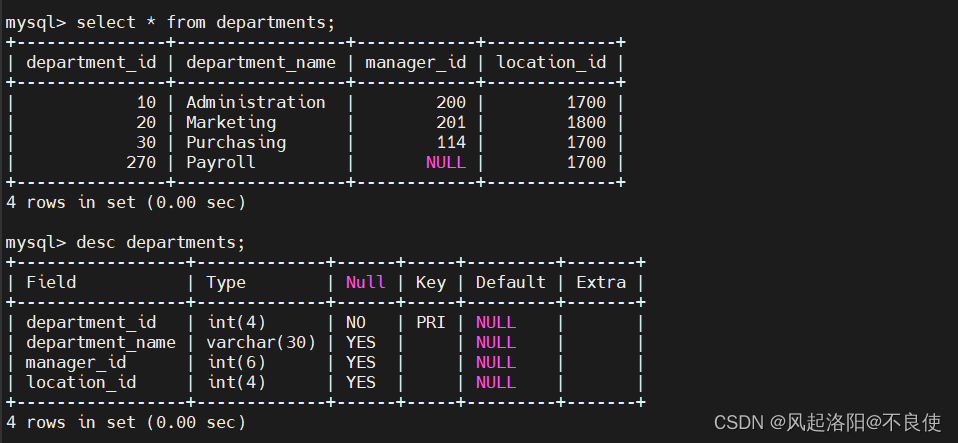Click the magenta NULL in Payroll row

(445, 162)
